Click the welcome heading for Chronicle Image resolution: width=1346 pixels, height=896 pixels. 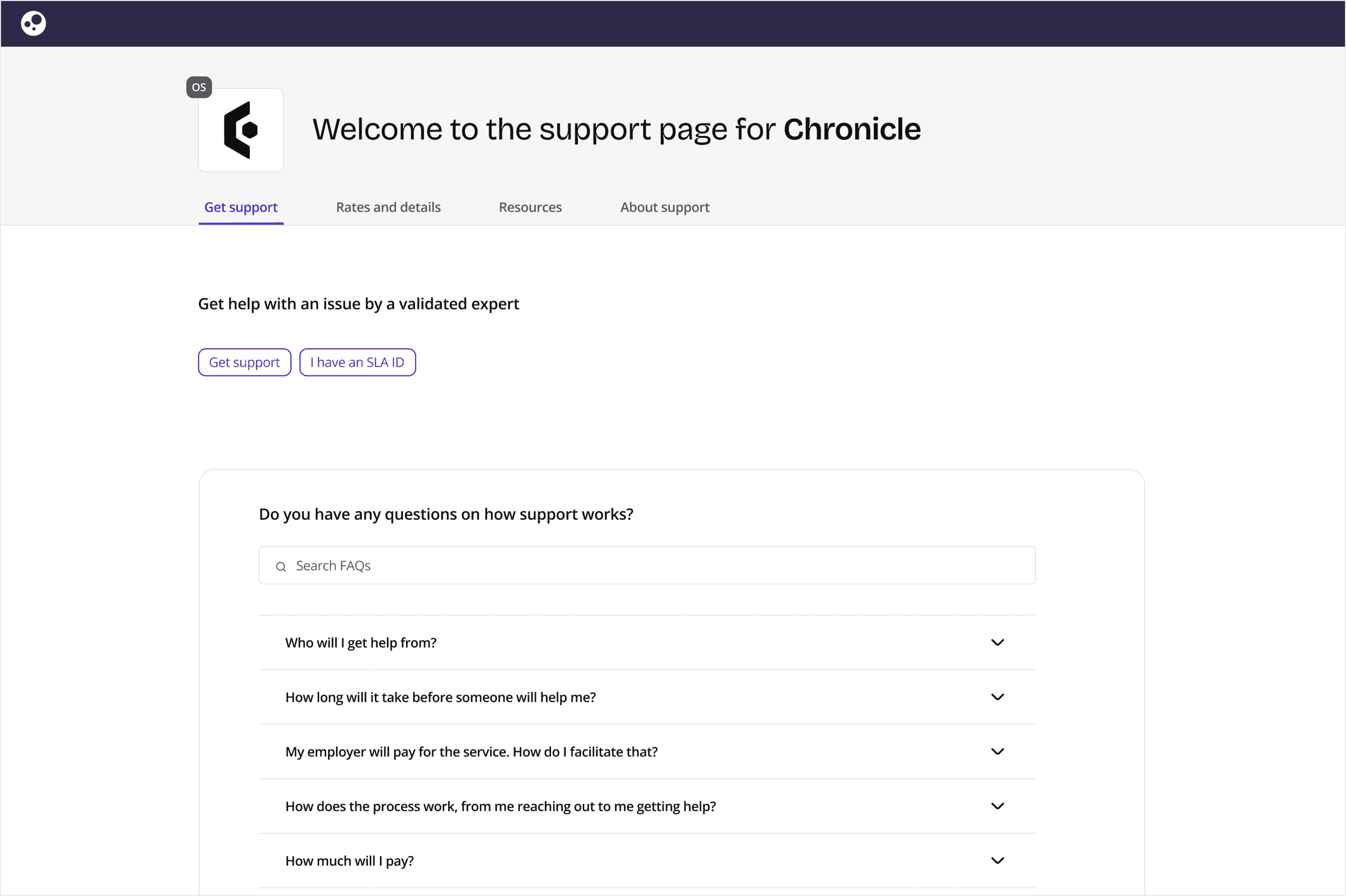click(616, 129)
